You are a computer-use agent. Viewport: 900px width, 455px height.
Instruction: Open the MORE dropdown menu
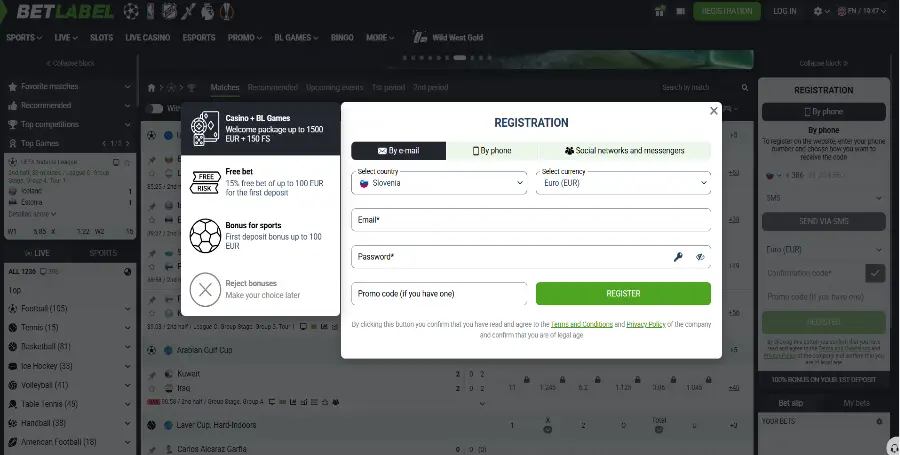click(380, 37)
